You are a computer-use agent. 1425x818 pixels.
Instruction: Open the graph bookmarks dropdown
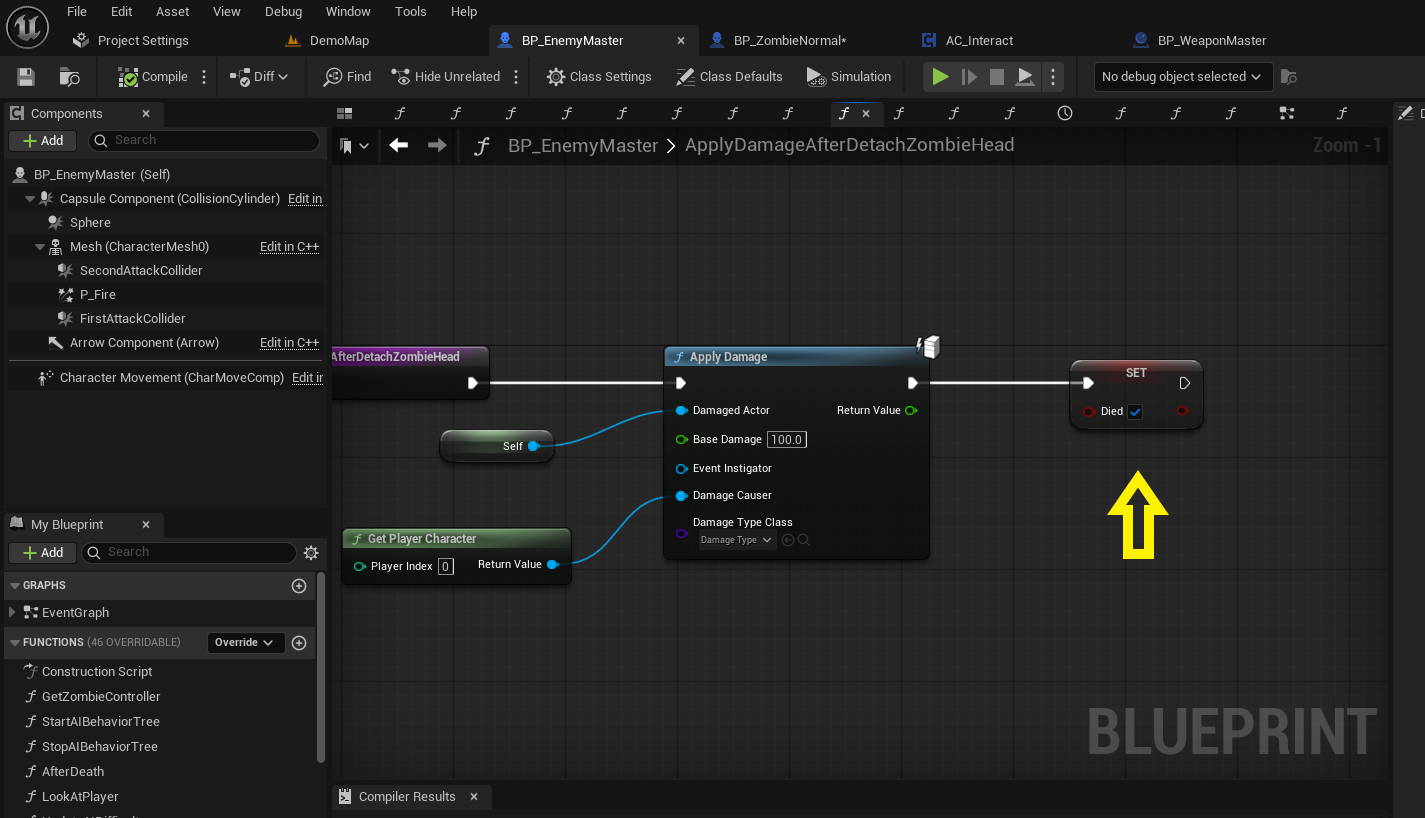click(353, 146)
